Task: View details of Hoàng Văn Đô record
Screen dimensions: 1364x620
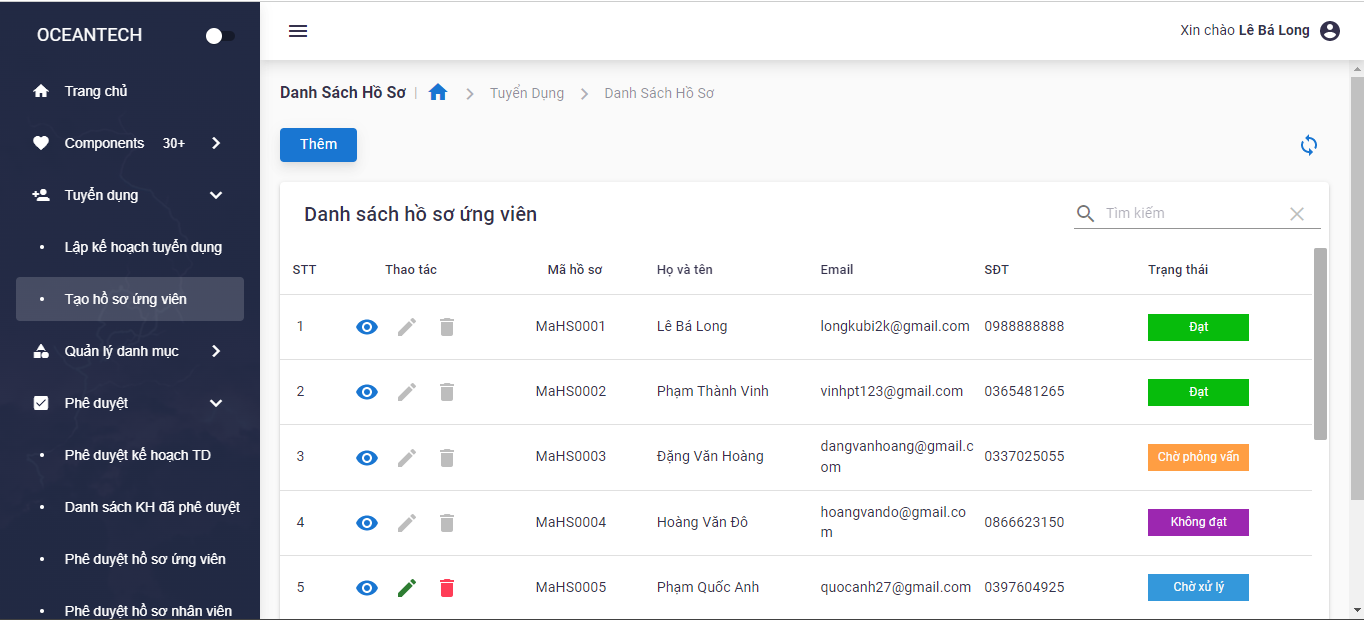Action: [367, 523]
